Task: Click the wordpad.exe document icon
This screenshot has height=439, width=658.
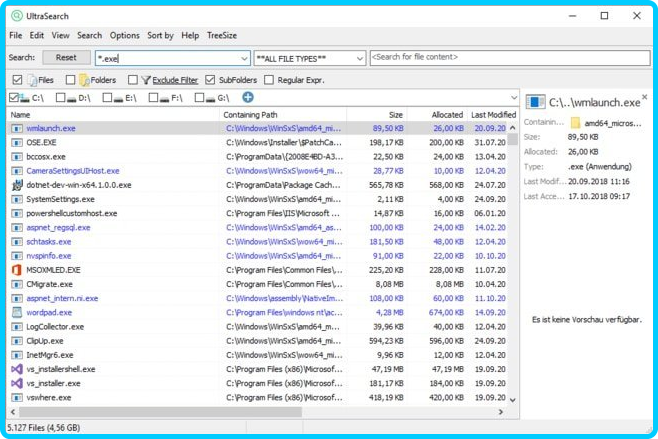Action: (x=16, y=312)
